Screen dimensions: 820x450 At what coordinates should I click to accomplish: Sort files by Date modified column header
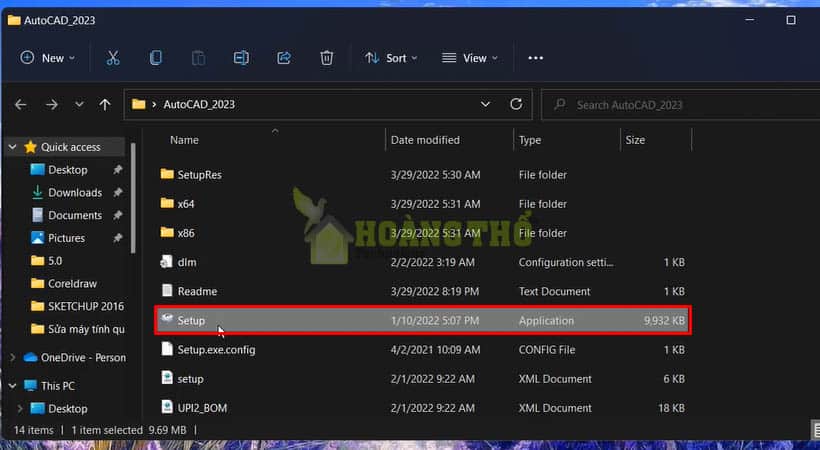coord(425,140)
